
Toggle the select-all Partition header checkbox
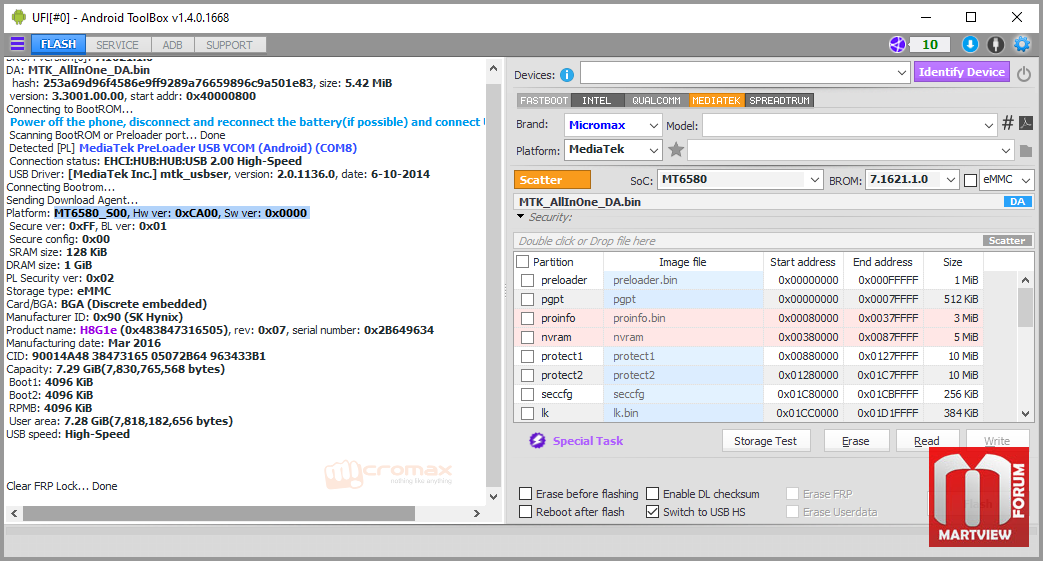(523, 262)
